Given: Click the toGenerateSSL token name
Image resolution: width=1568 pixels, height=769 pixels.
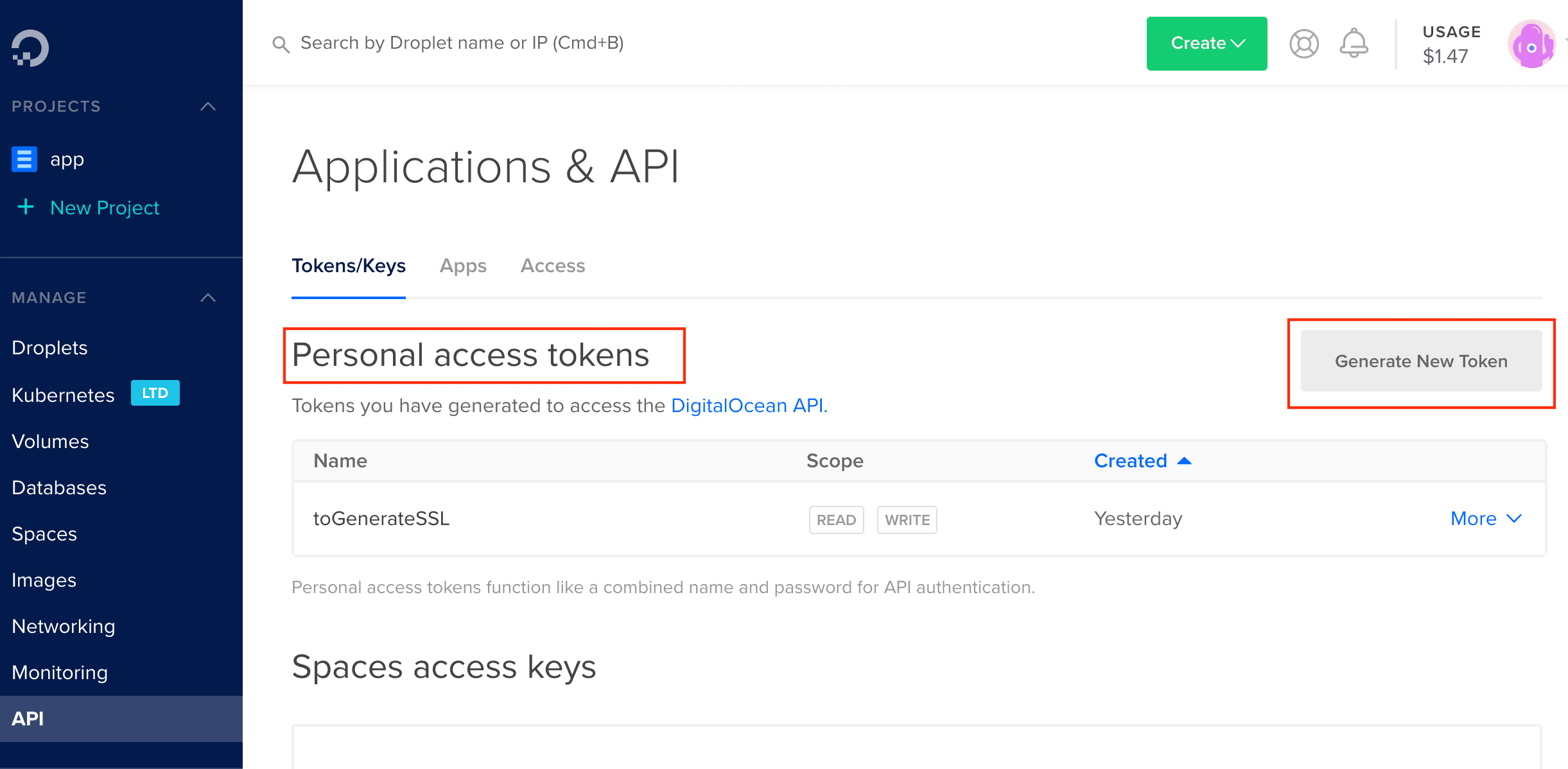Looking at the screenshot, I should [x=381, y=519].
